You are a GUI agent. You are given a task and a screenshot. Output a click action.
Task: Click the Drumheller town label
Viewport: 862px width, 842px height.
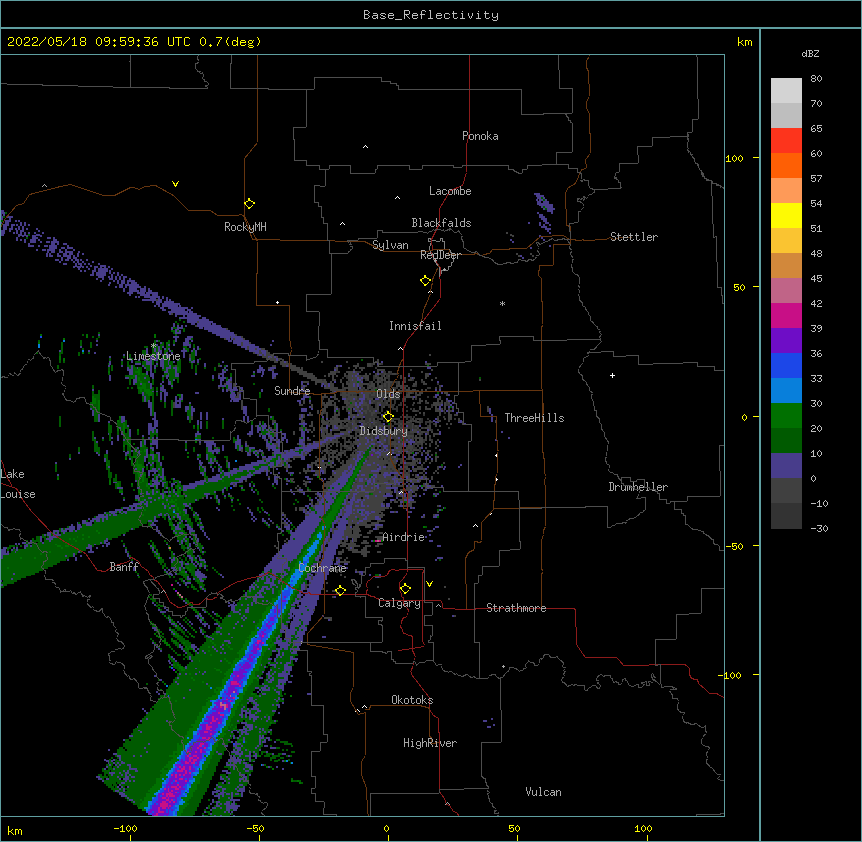tap(638, 487)
